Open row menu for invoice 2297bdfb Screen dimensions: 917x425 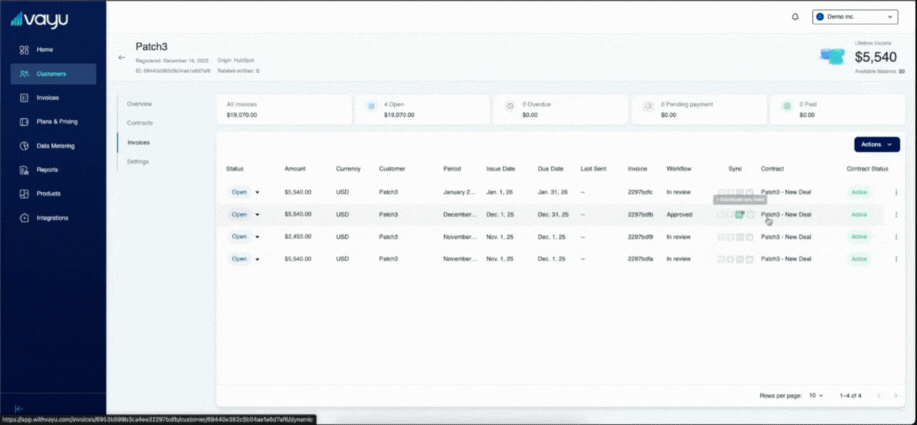tap(896, 215)
